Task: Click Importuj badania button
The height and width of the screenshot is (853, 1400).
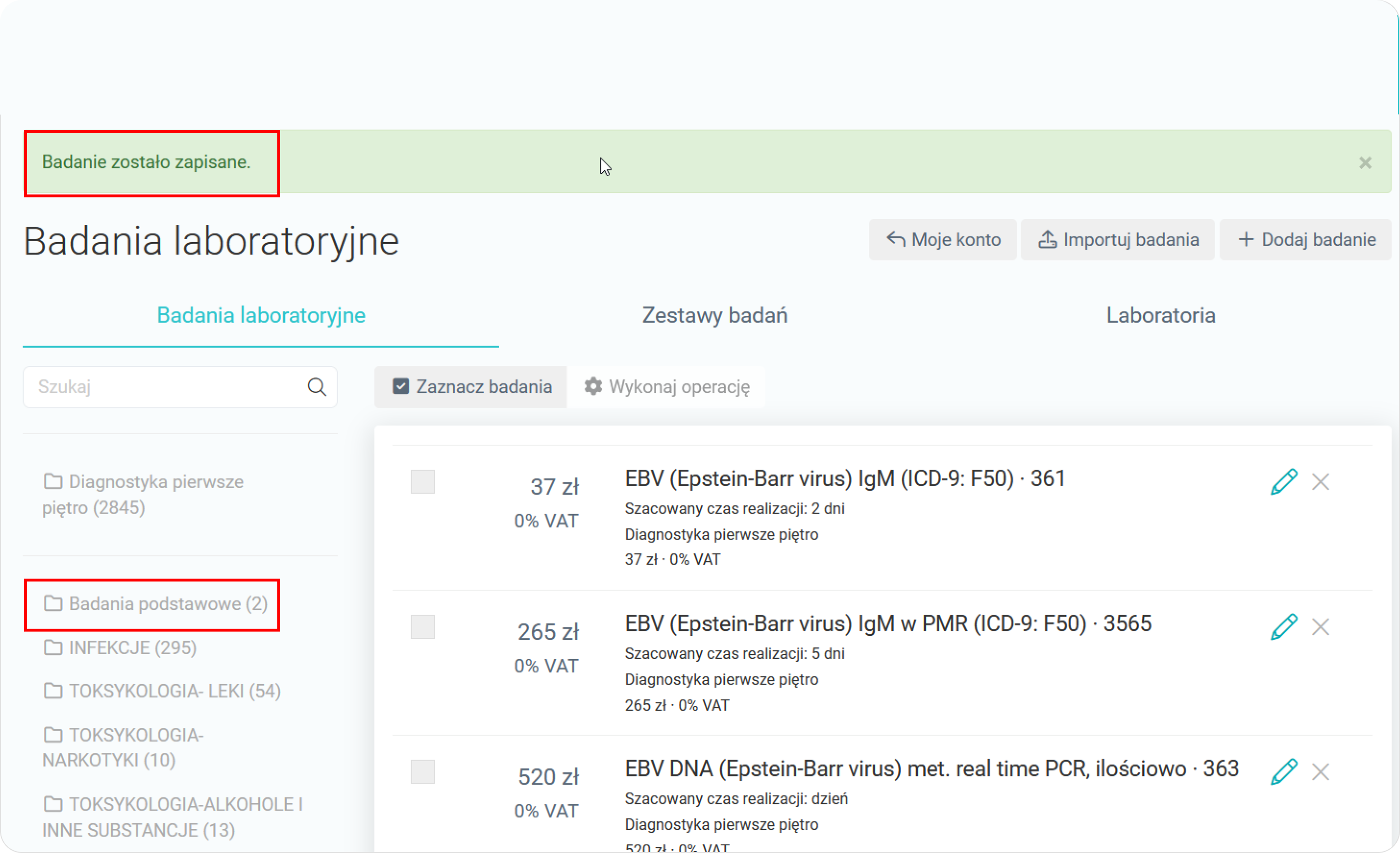Action: pyautogui.click(x=1118, y=240)
